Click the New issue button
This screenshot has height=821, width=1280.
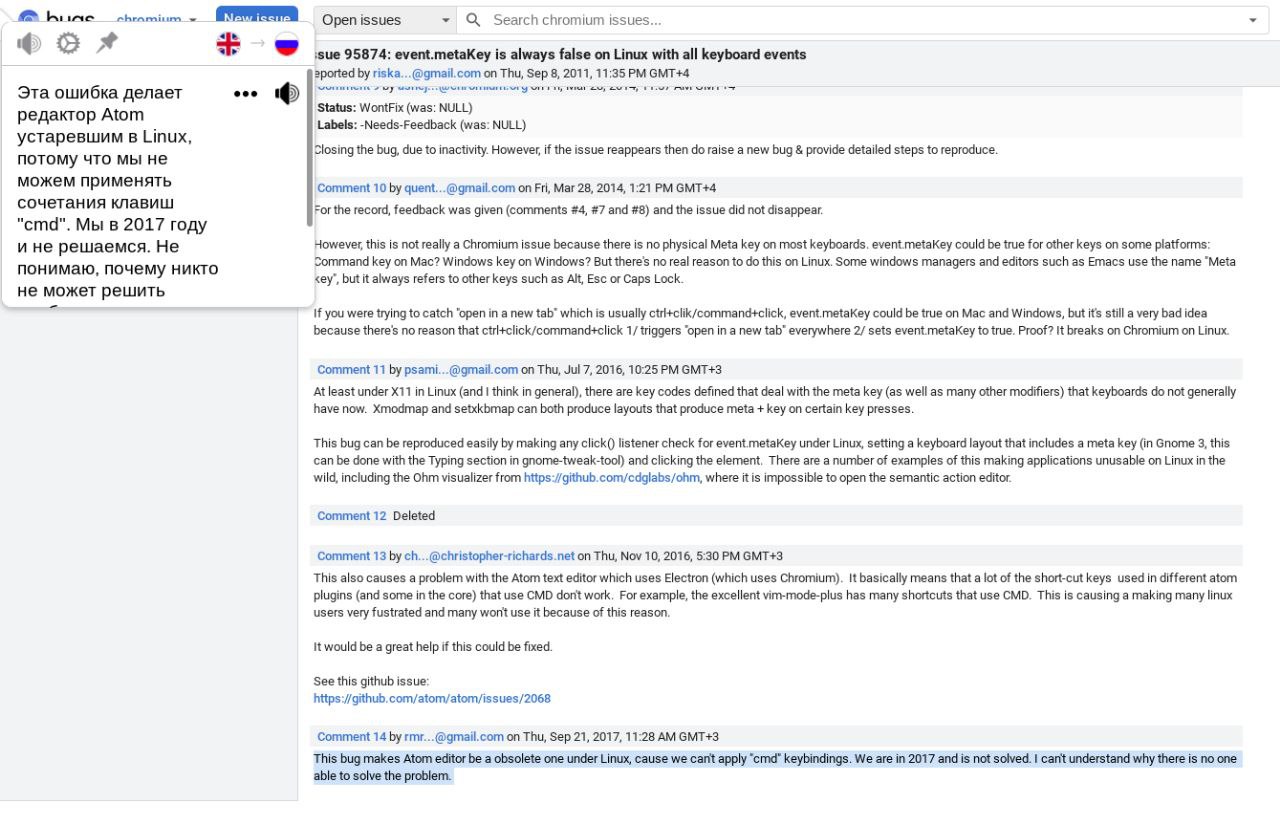(x=257, y=18)
